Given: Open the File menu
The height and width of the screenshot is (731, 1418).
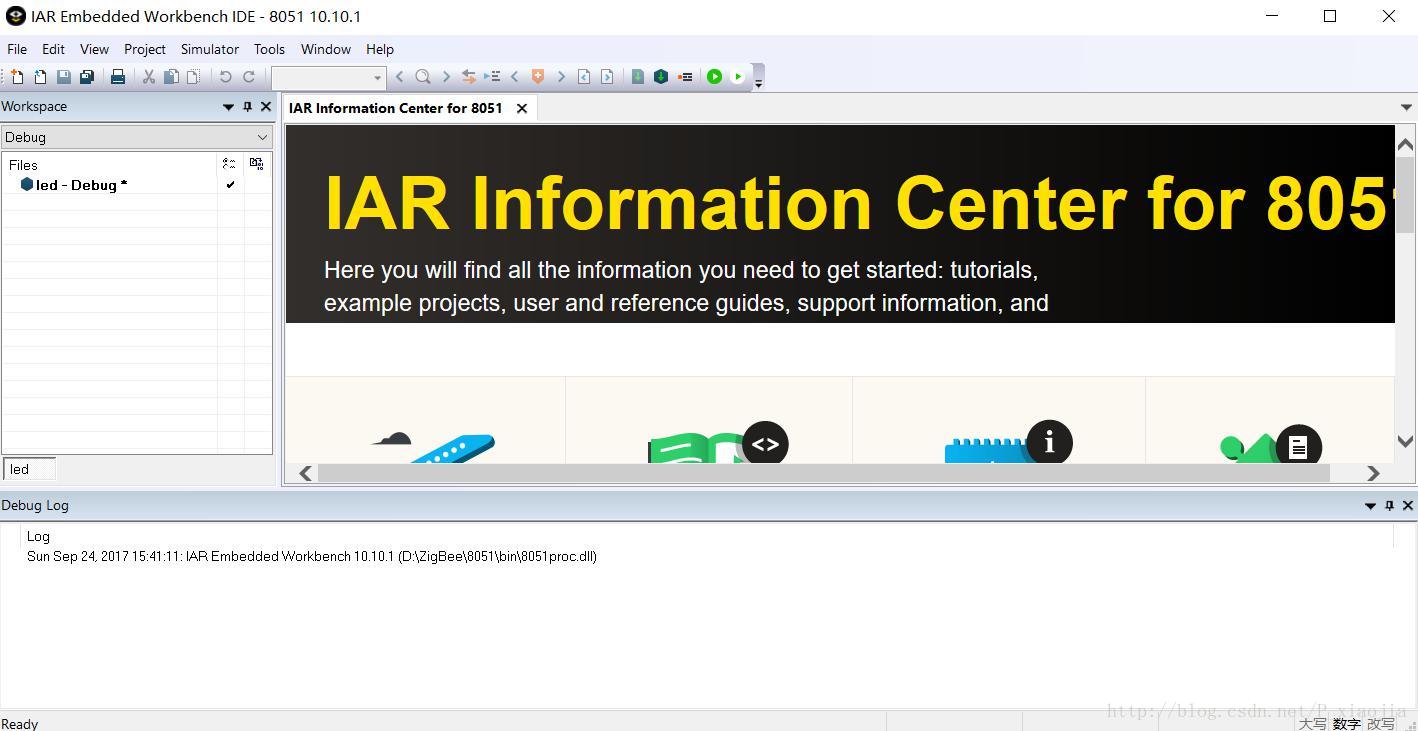Looking at the screenshot, I should pos(17,49).
